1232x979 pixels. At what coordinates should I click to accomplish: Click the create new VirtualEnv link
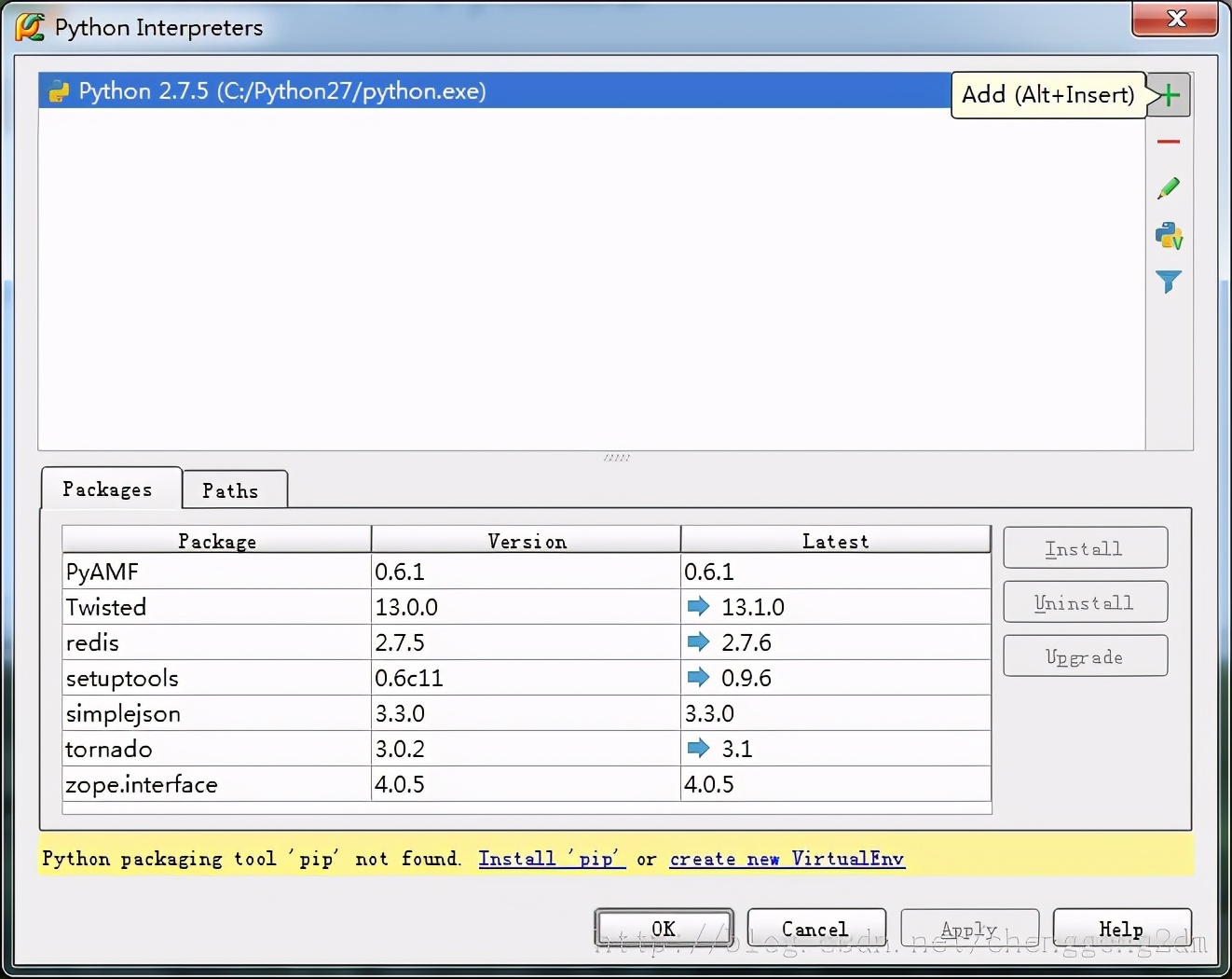[x=787, y=859]
